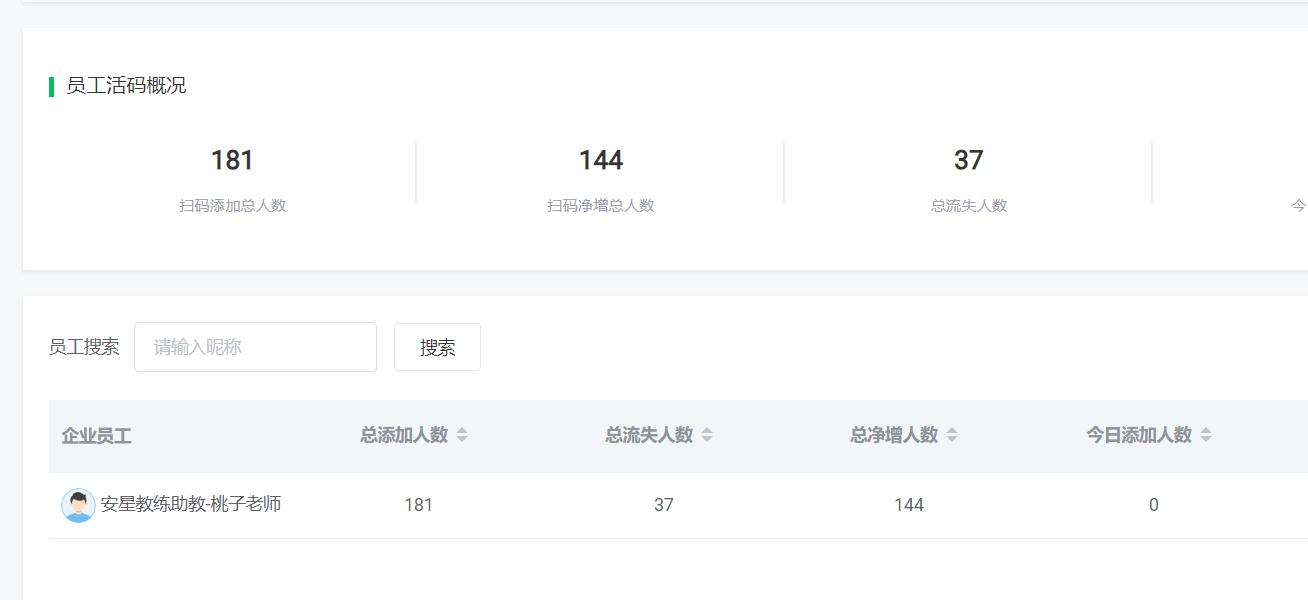Screen dimensions: 1308x600
Task: Sort by 总流失人数 column arrows
Action: pyautogui.click(x=707, y=435)
